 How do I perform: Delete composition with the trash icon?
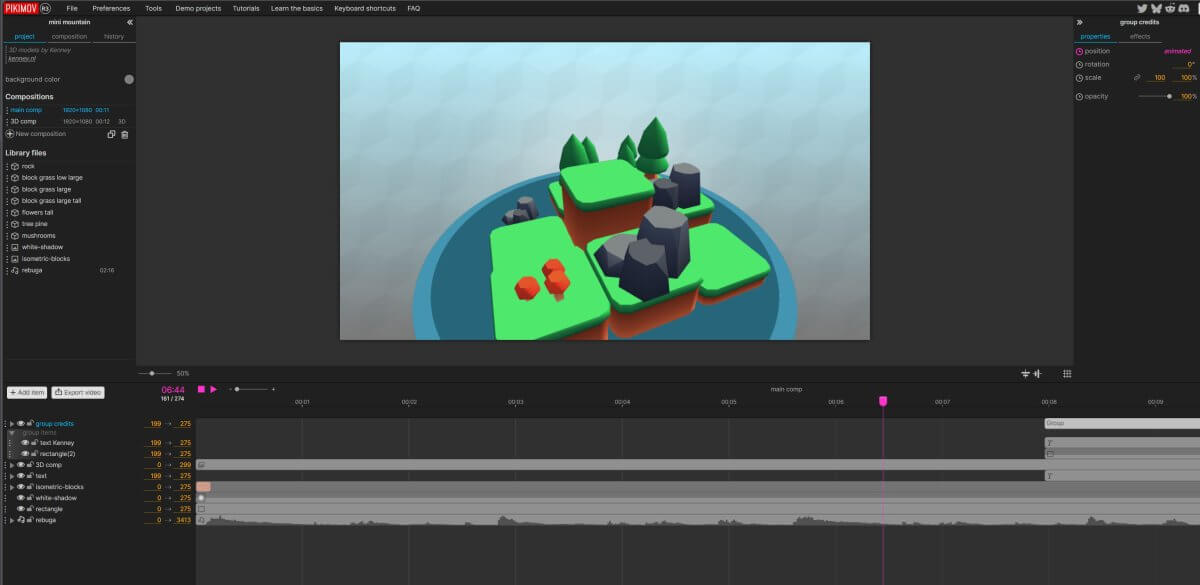tap(124, 134)
